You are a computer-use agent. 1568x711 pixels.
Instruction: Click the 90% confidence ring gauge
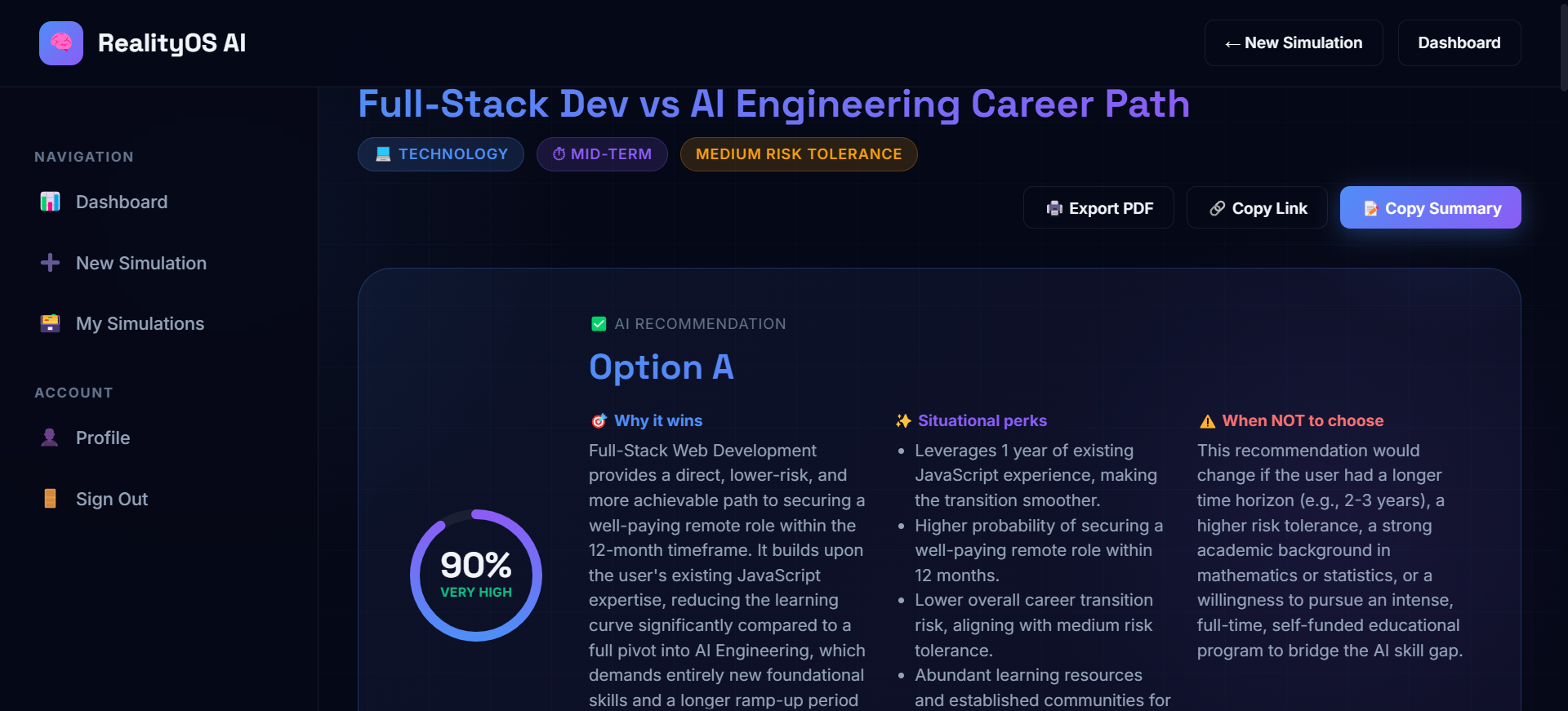(x=476, y=575)
